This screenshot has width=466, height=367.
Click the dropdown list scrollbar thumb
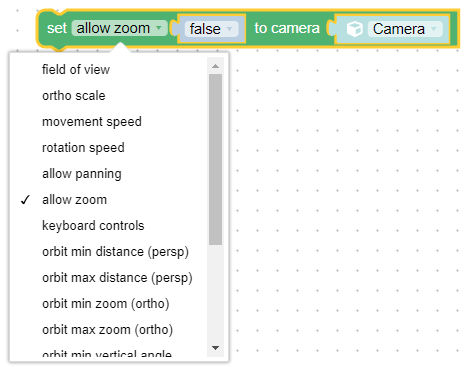(x=215, y=160)
